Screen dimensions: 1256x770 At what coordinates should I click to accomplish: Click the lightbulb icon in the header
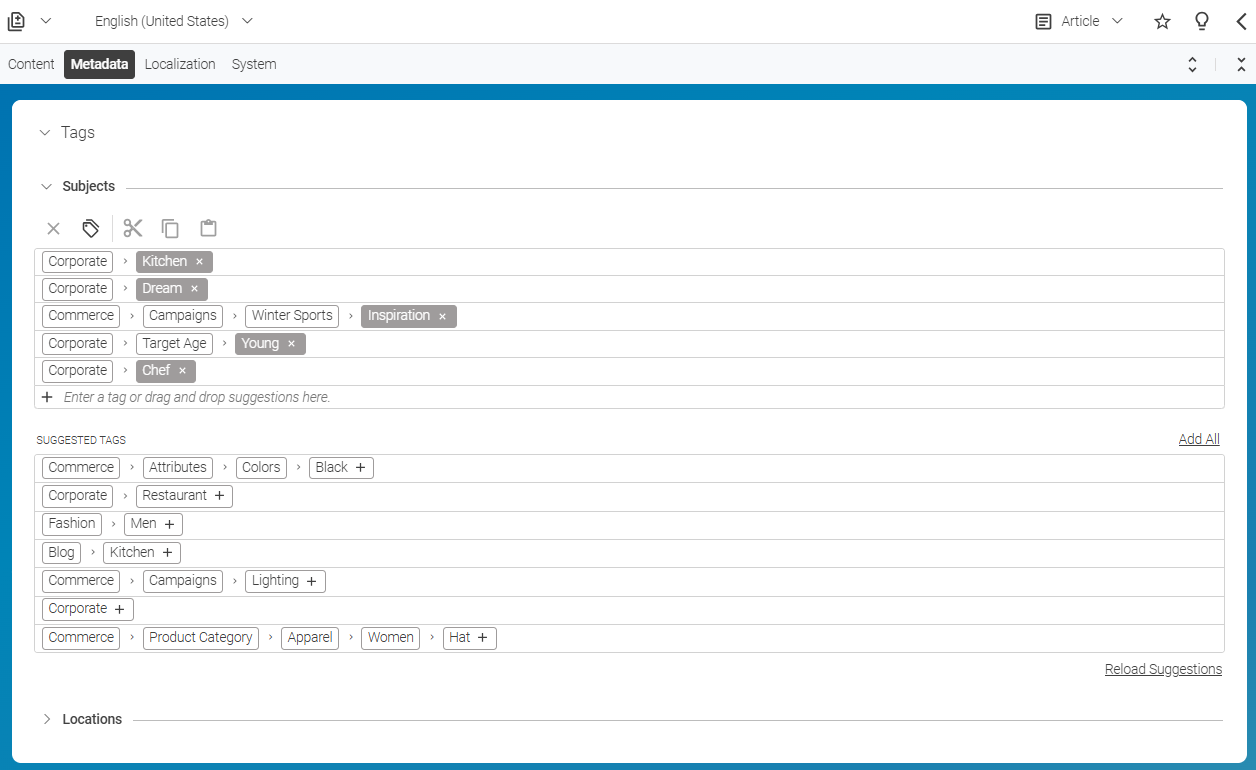click(1202, 21)
